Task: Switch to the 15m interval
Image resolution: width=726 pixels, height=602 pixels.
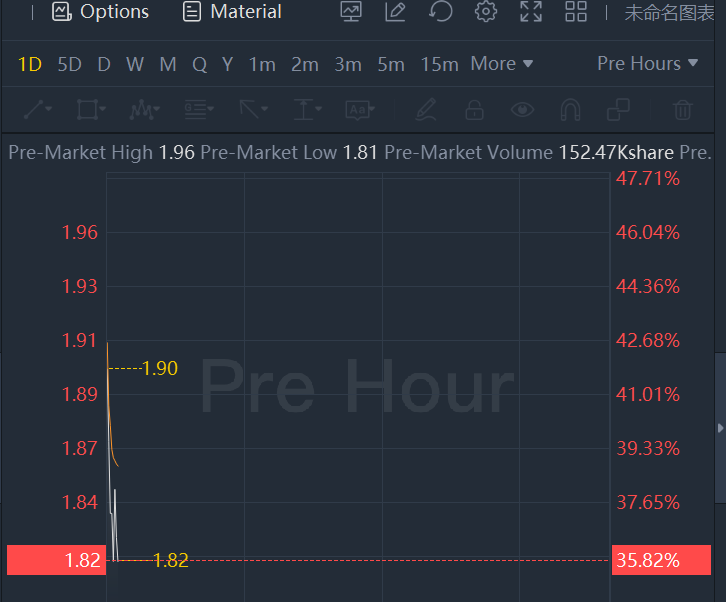Action: click(x=439, y=64)
